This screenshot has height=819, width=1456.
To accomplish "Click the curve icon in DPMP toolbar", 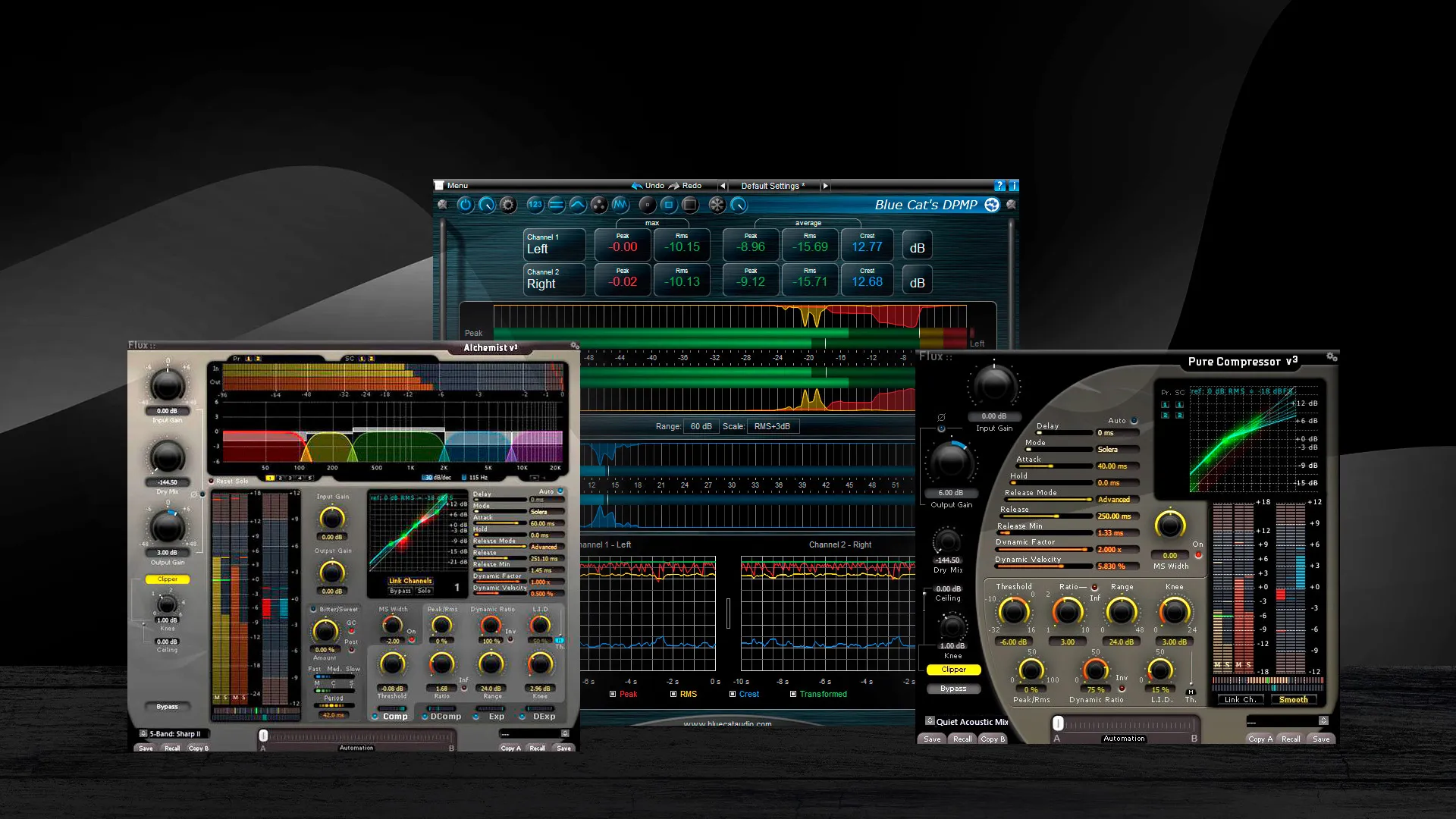I will 578,205.
